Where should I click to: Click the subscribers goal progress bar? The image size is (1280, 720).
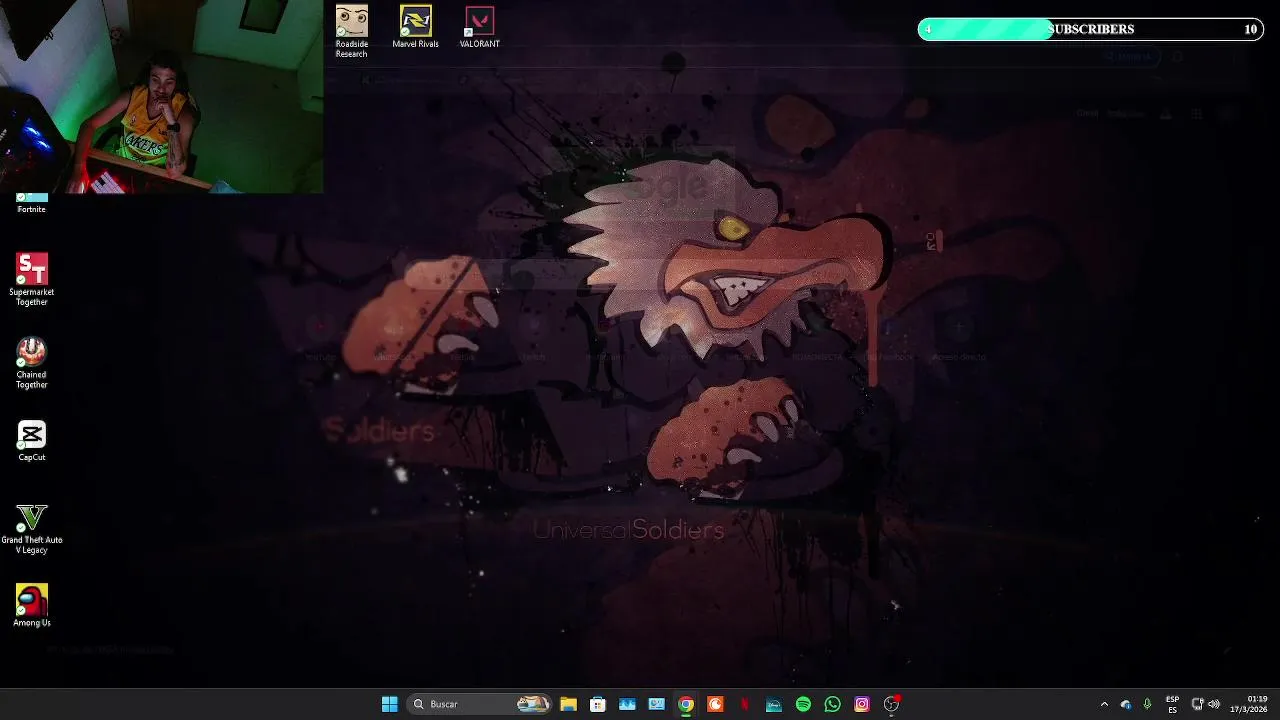1090,29
